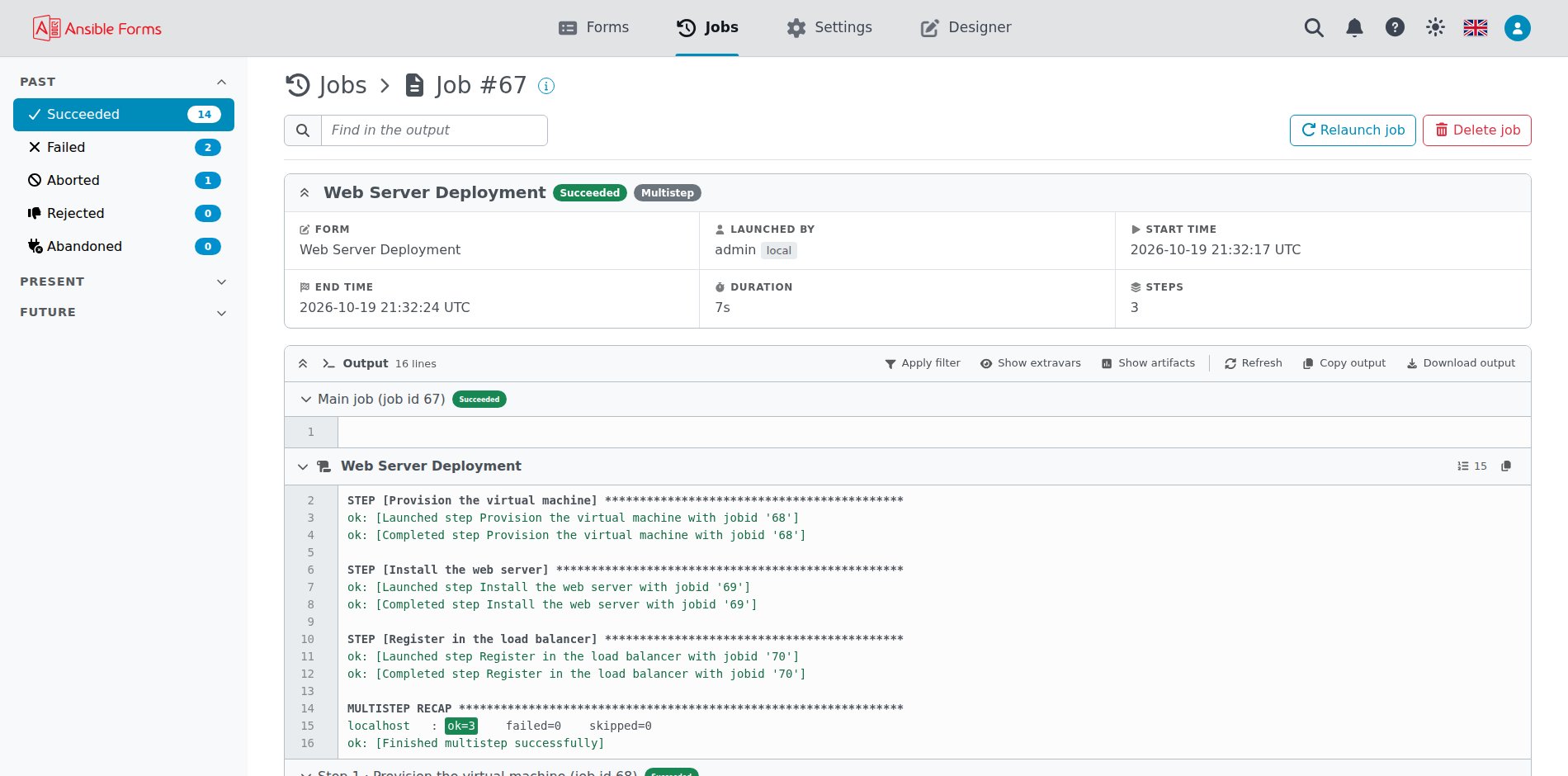The height and width of the screenshot is (776, 1568).
Task: Click the Delete job button
Action: [x=1477, y=130]
